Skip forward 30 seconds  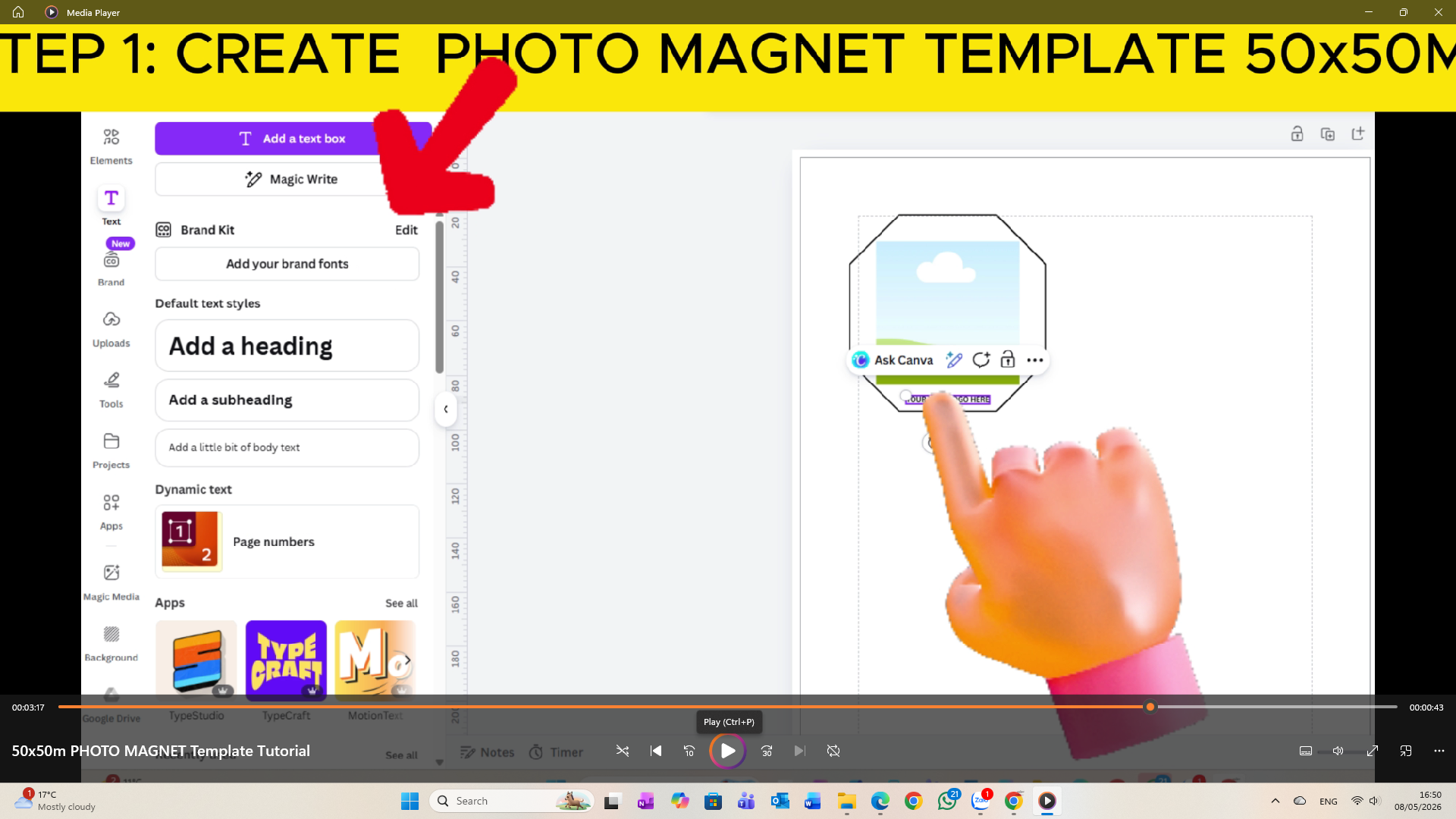[767, 751]
